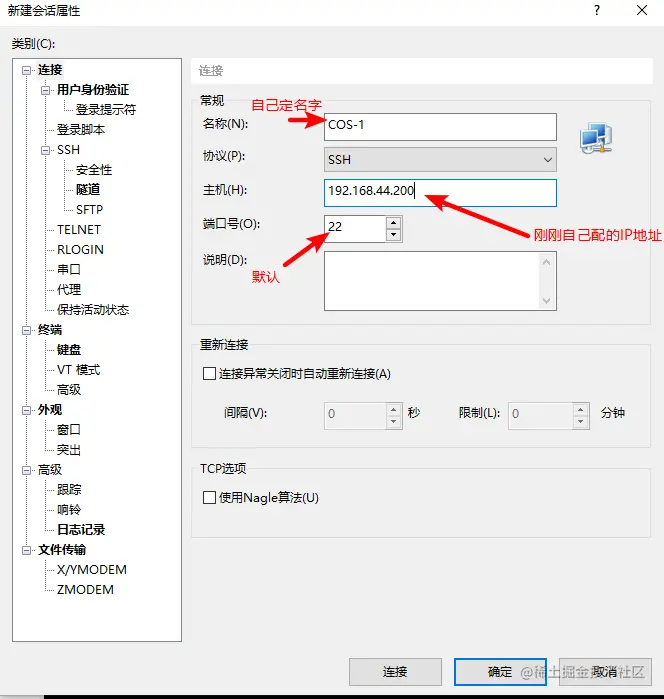This screenshot has width=664, height=699.
Task: Collapse the 高级 category tree node
Action: (x=27, y=470)
